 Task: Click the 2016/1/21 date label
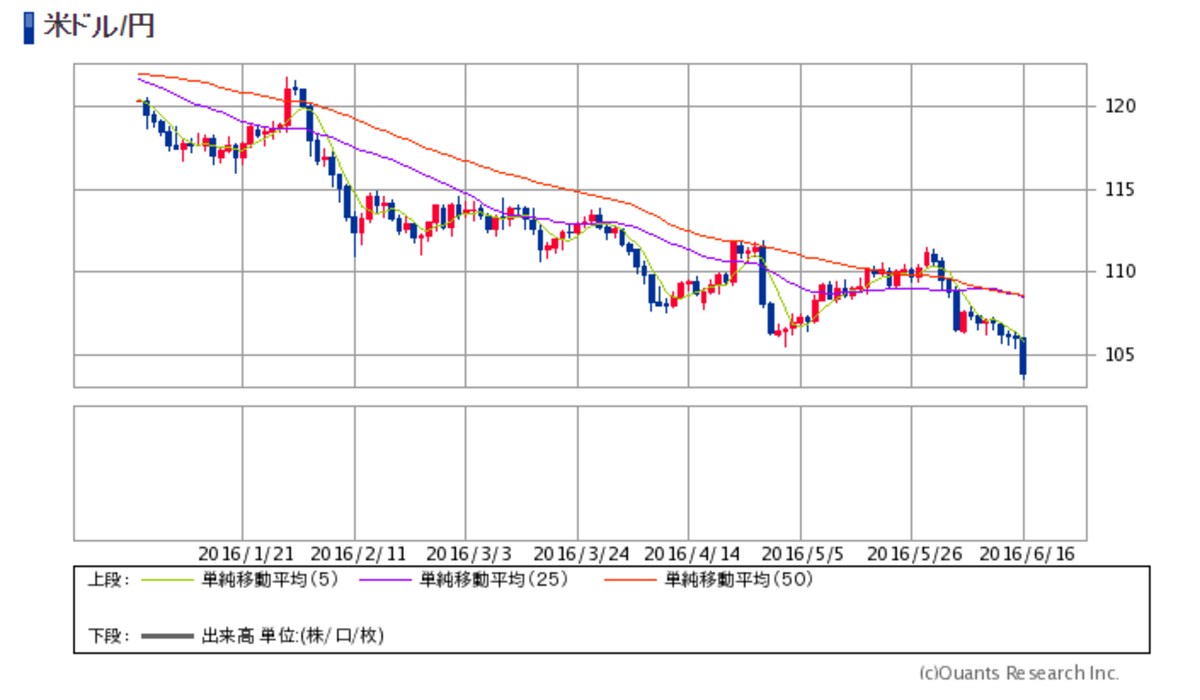[246, 553]
